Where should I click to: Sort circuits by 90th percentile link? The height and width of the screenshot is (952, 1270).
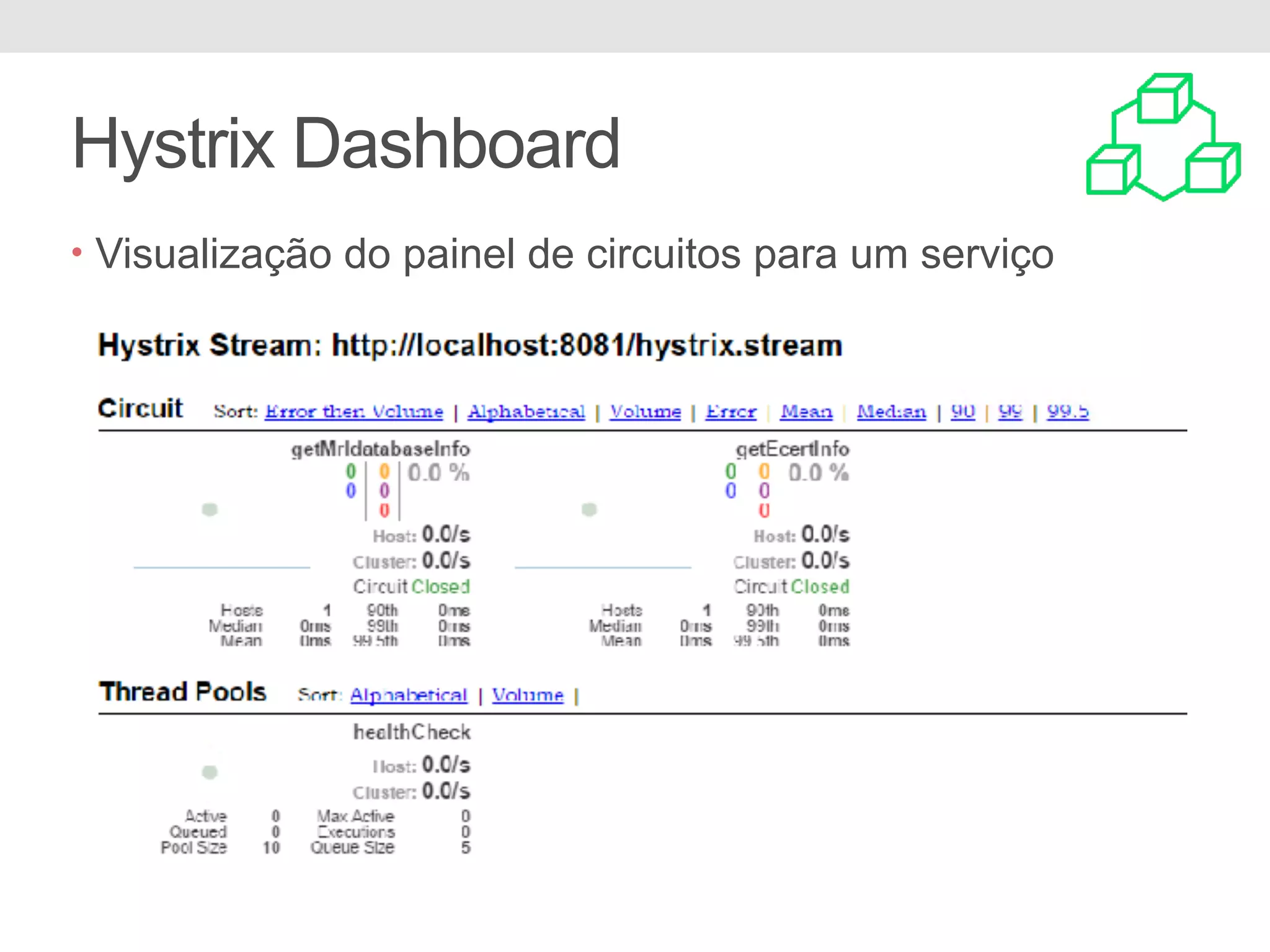pyautogui.click(x=963, y=412)
